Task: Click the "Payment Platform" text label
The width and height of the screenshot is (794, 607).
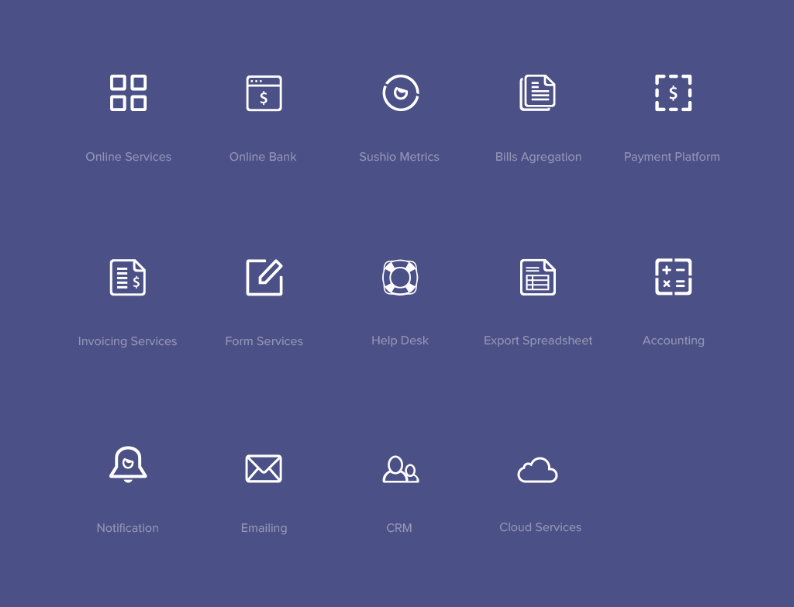Action: point(672,157)
